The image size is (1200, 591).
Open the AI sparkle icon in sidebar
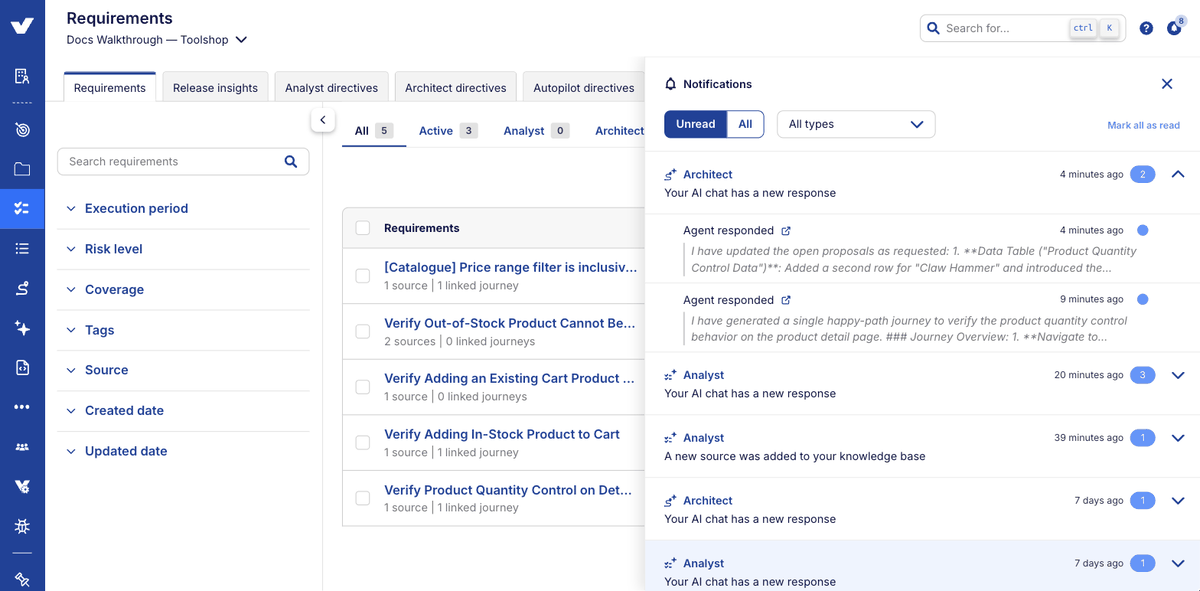(22, 328)
